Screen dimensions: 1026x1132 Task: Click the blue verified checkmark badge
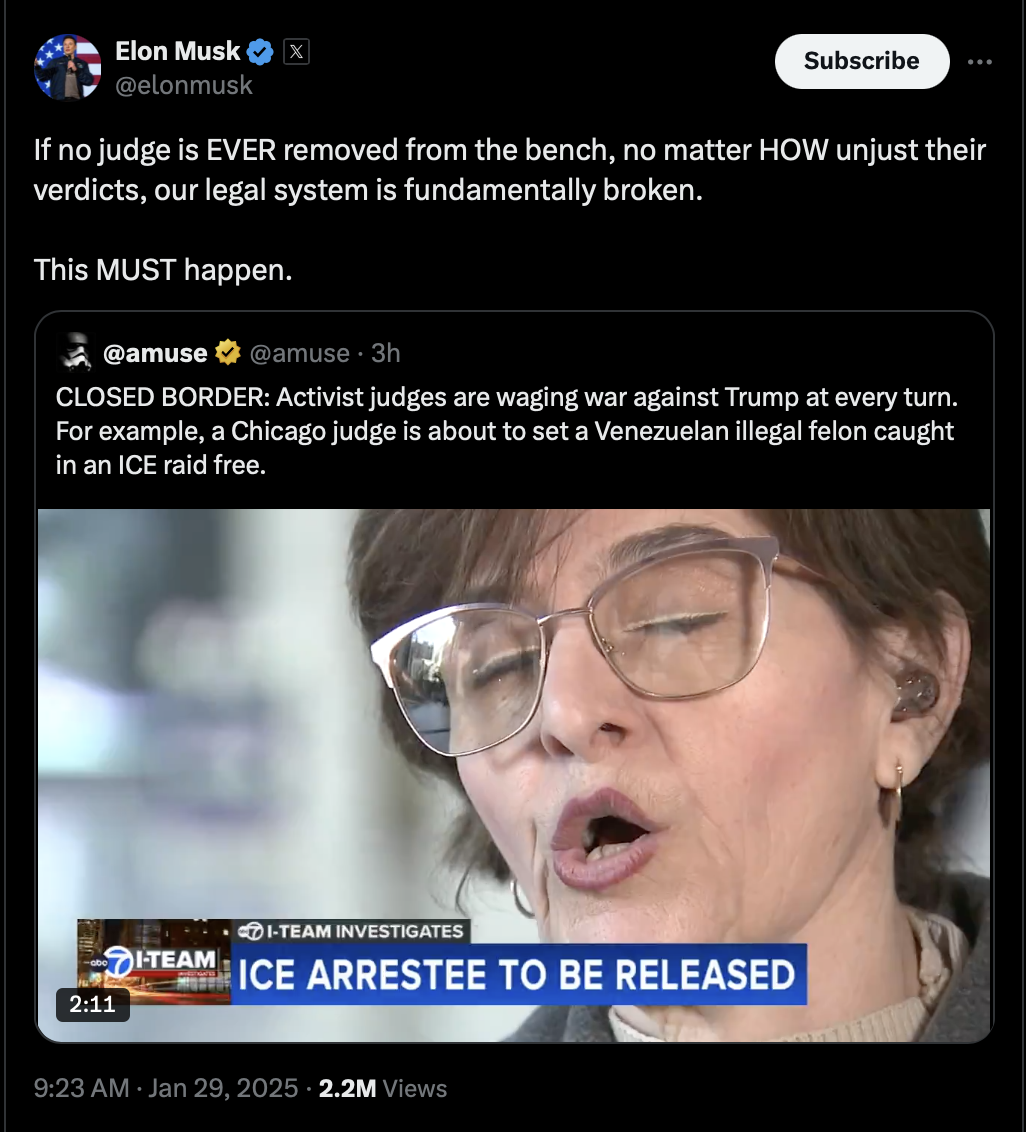click(260, 52)
